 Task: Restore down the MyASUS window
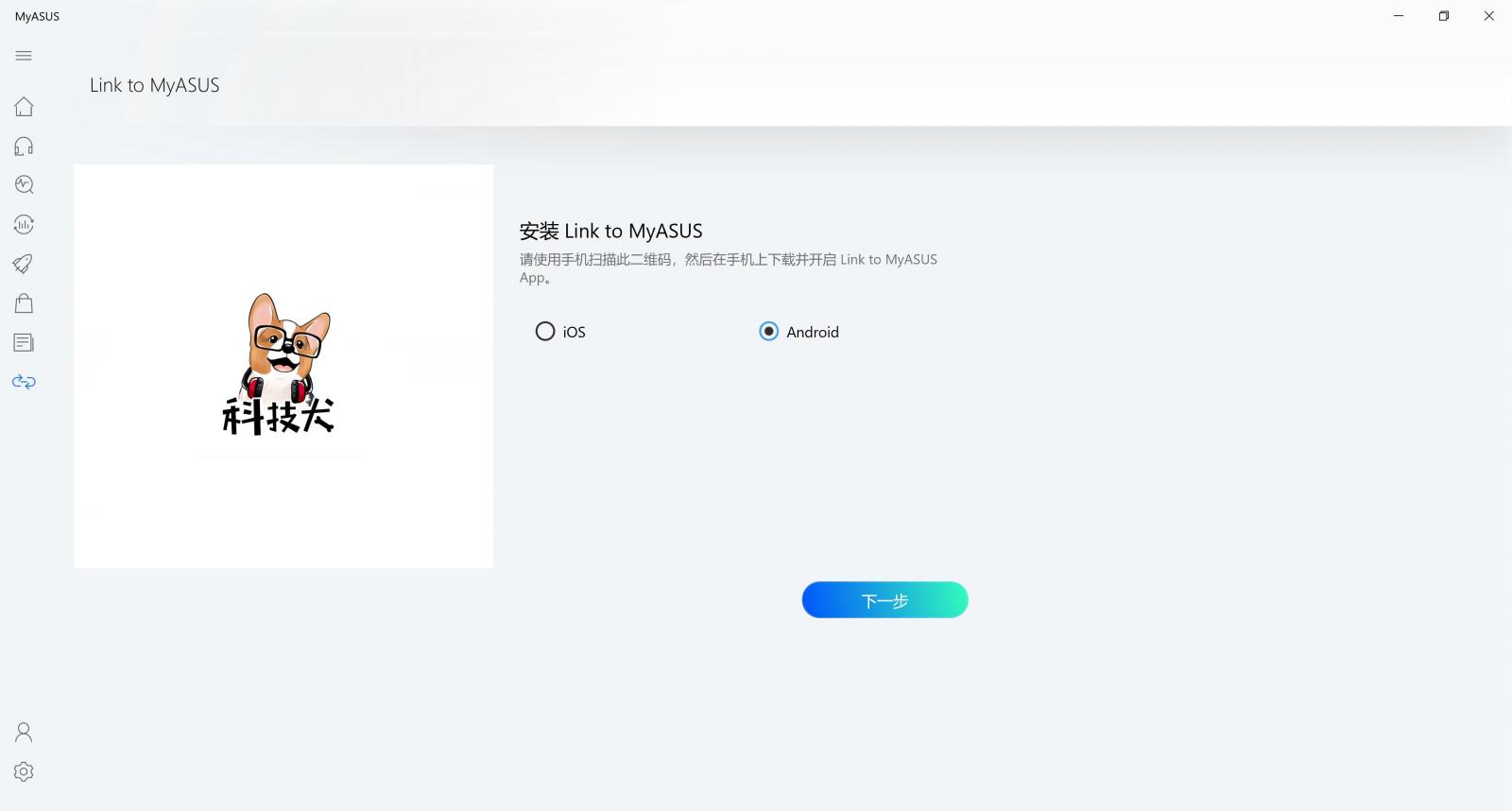(1444, 16)
